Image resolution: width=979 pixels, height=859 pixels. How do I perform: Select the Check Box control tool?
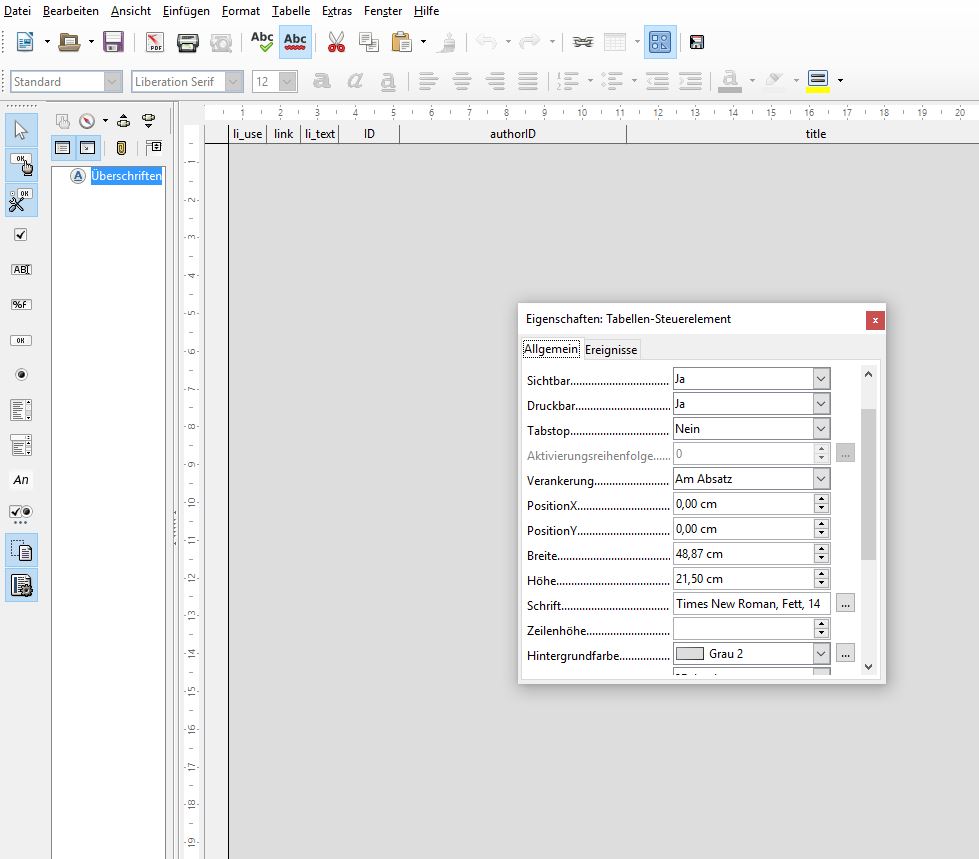coord(21,235)
